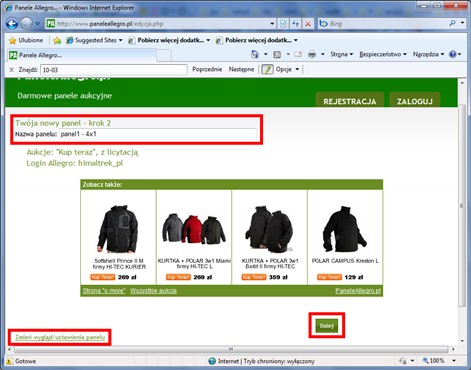
Task: Open the Ulubione favorites star button
Action: (26, 40)
